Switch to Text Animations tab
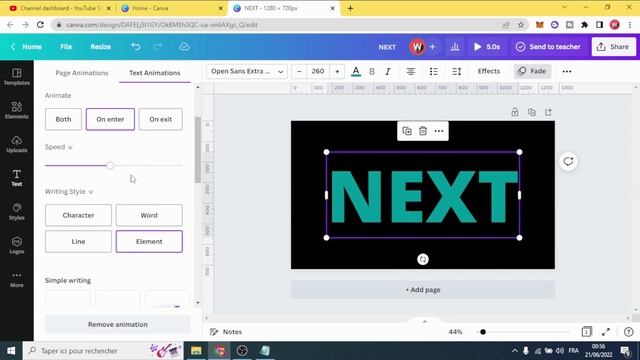Screen dimensions: 640x360 pyautogui.click(x=155, y=73)
